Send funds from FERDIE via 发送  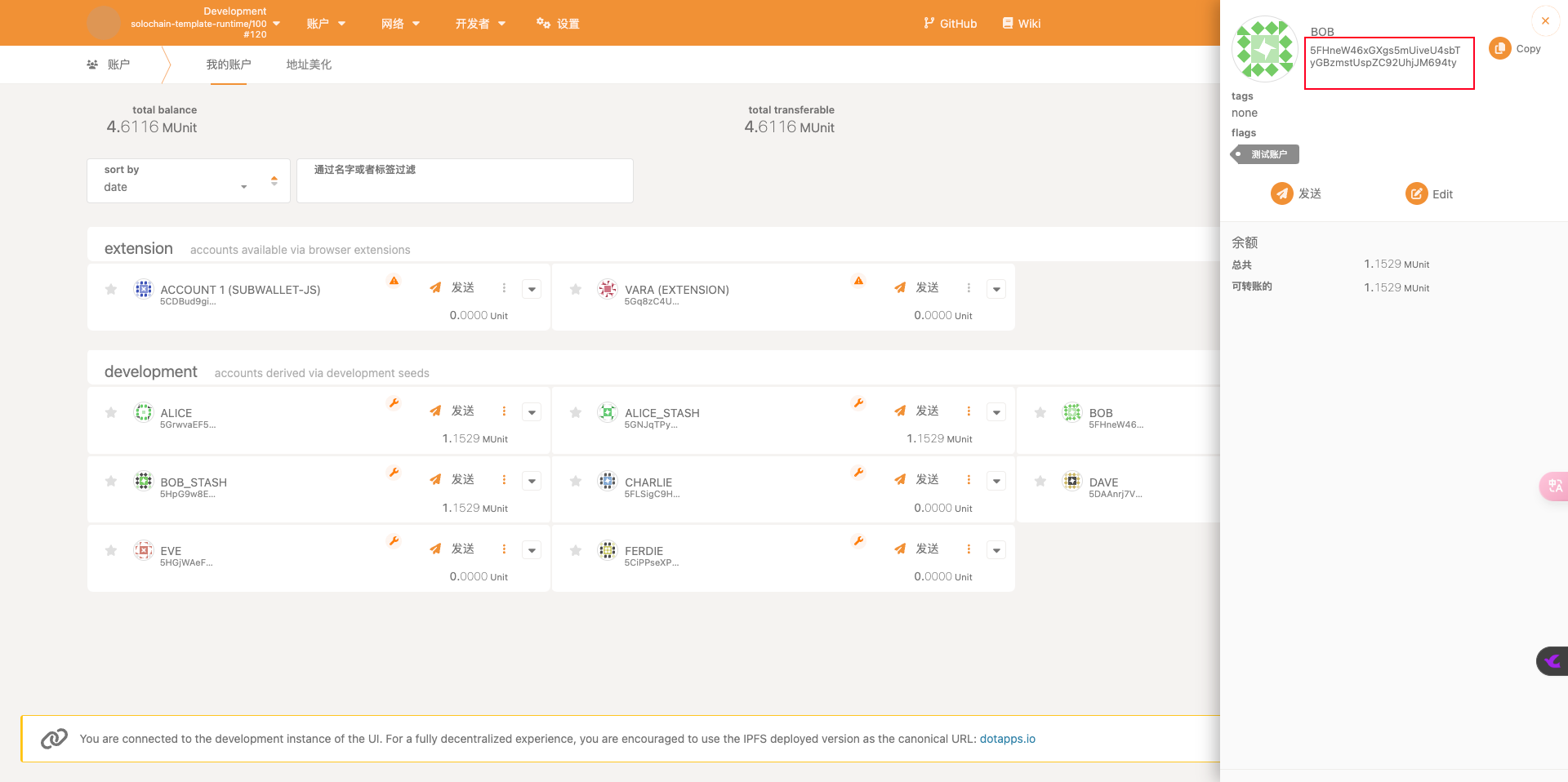coord(916,549)
